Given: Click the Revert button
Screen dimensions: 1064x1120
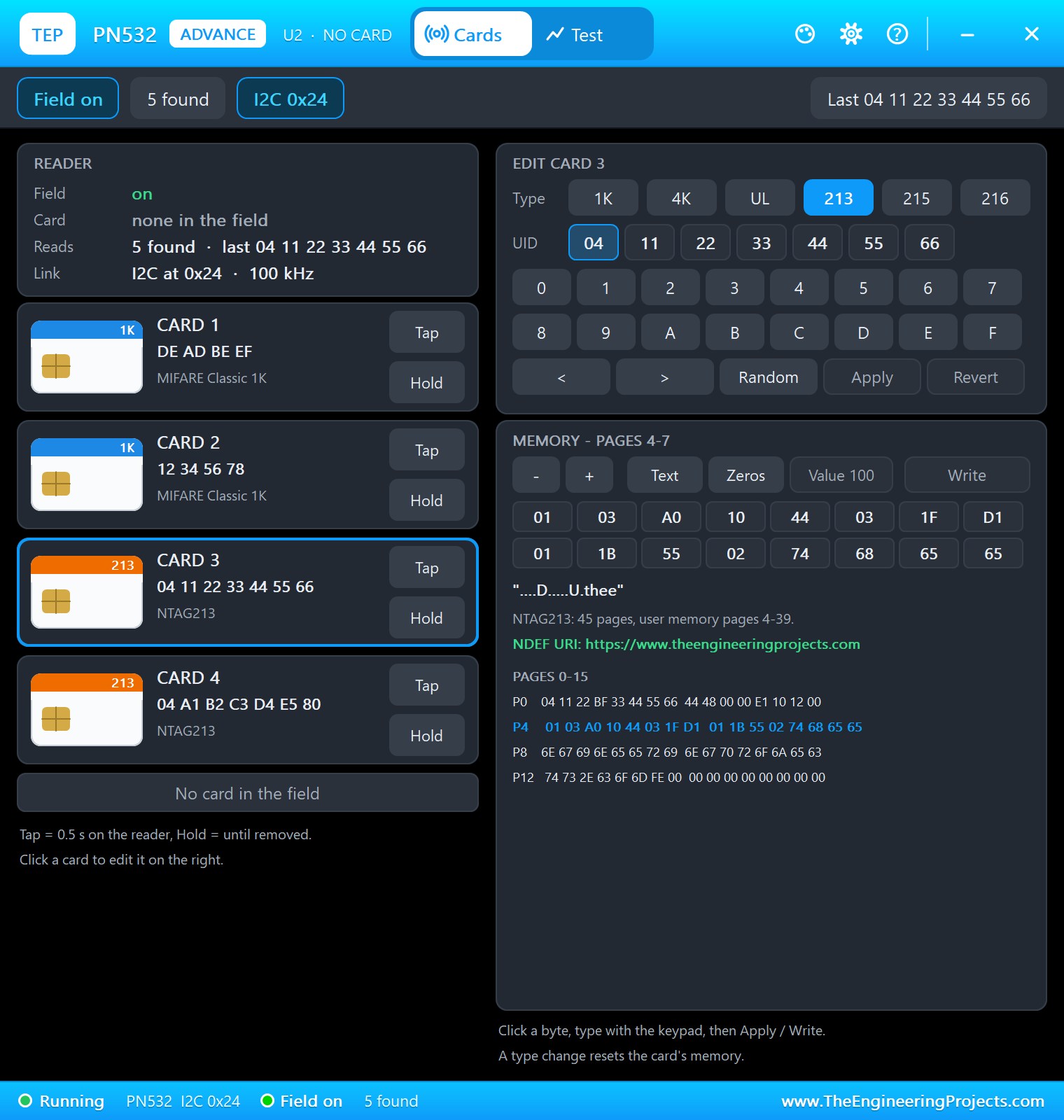Looking at the screenshot, I should click(976, 377).
